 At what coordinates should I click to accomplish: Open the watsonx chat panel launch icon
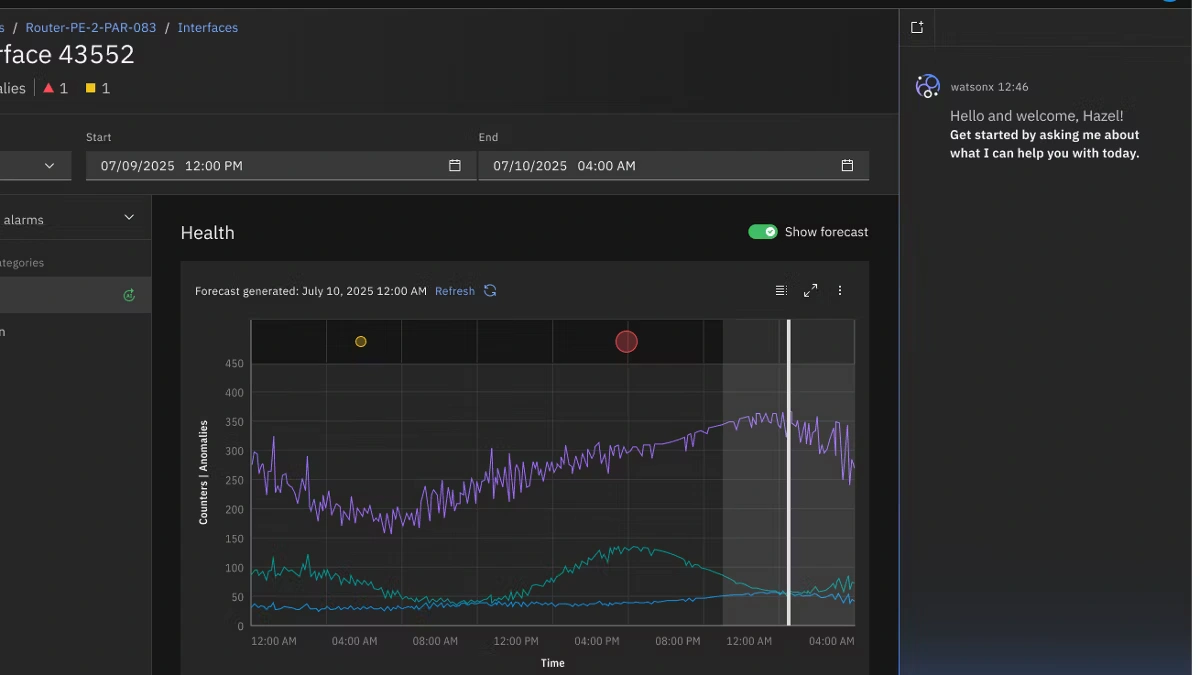pos(917,27)
